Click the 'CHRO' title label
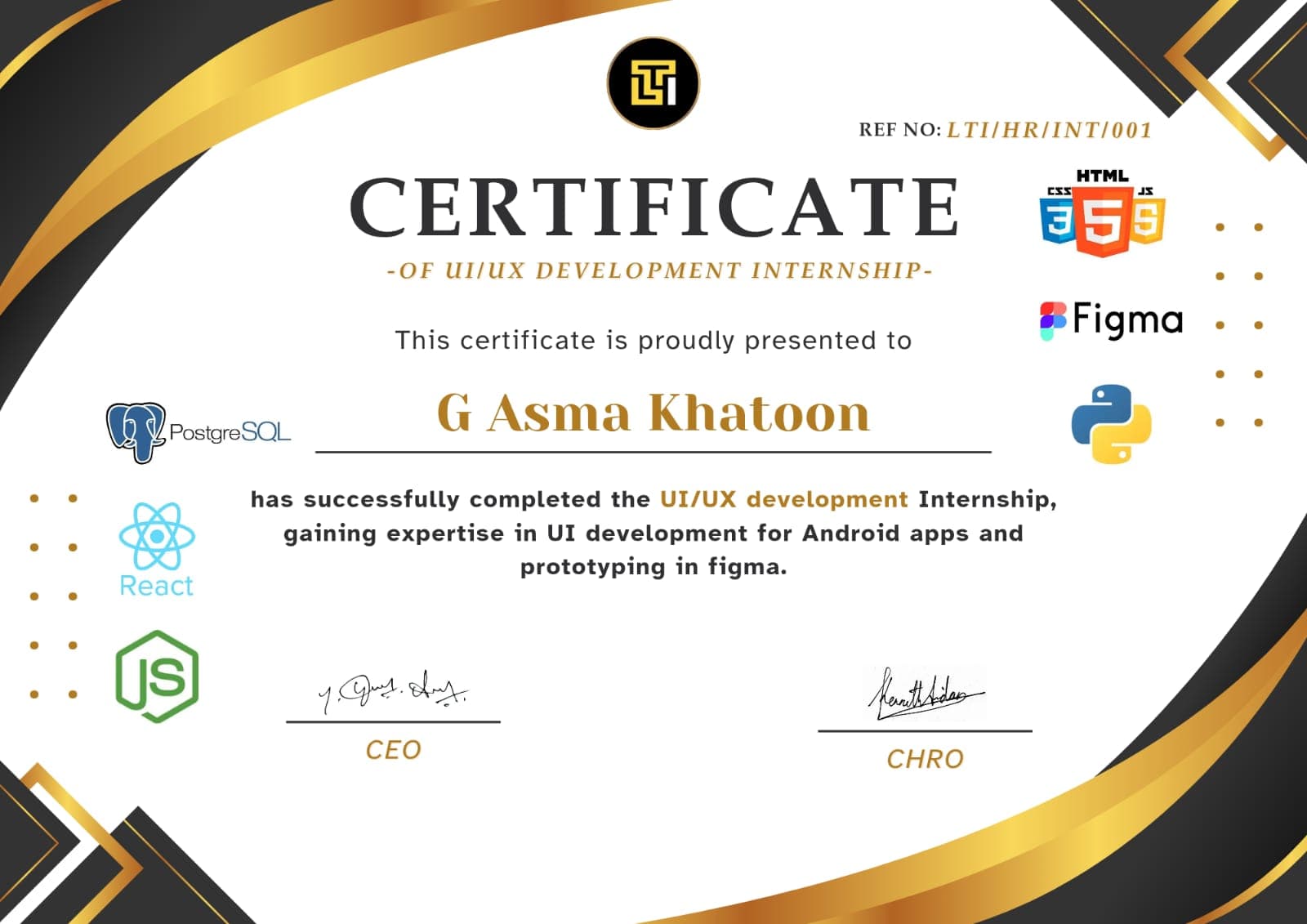This screenshot has width=1307, height=924. coord(926,759)
